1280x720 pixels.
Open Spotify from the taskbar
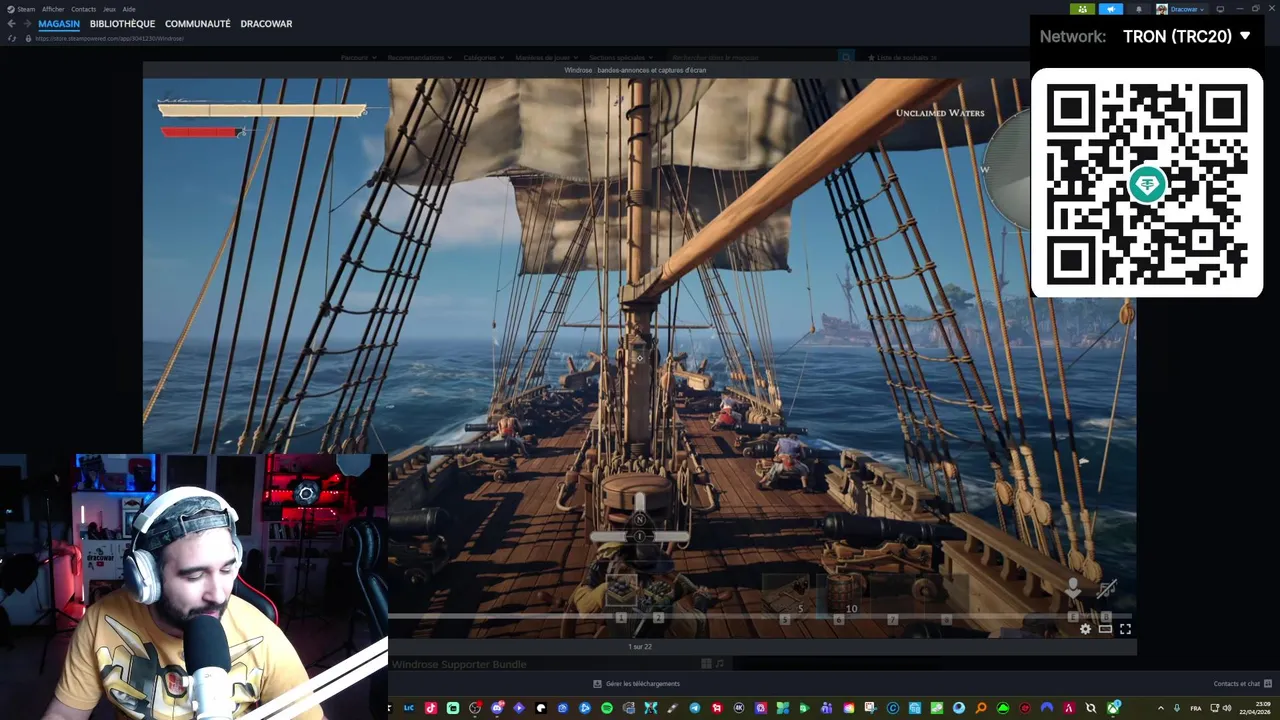pos(606,708)
